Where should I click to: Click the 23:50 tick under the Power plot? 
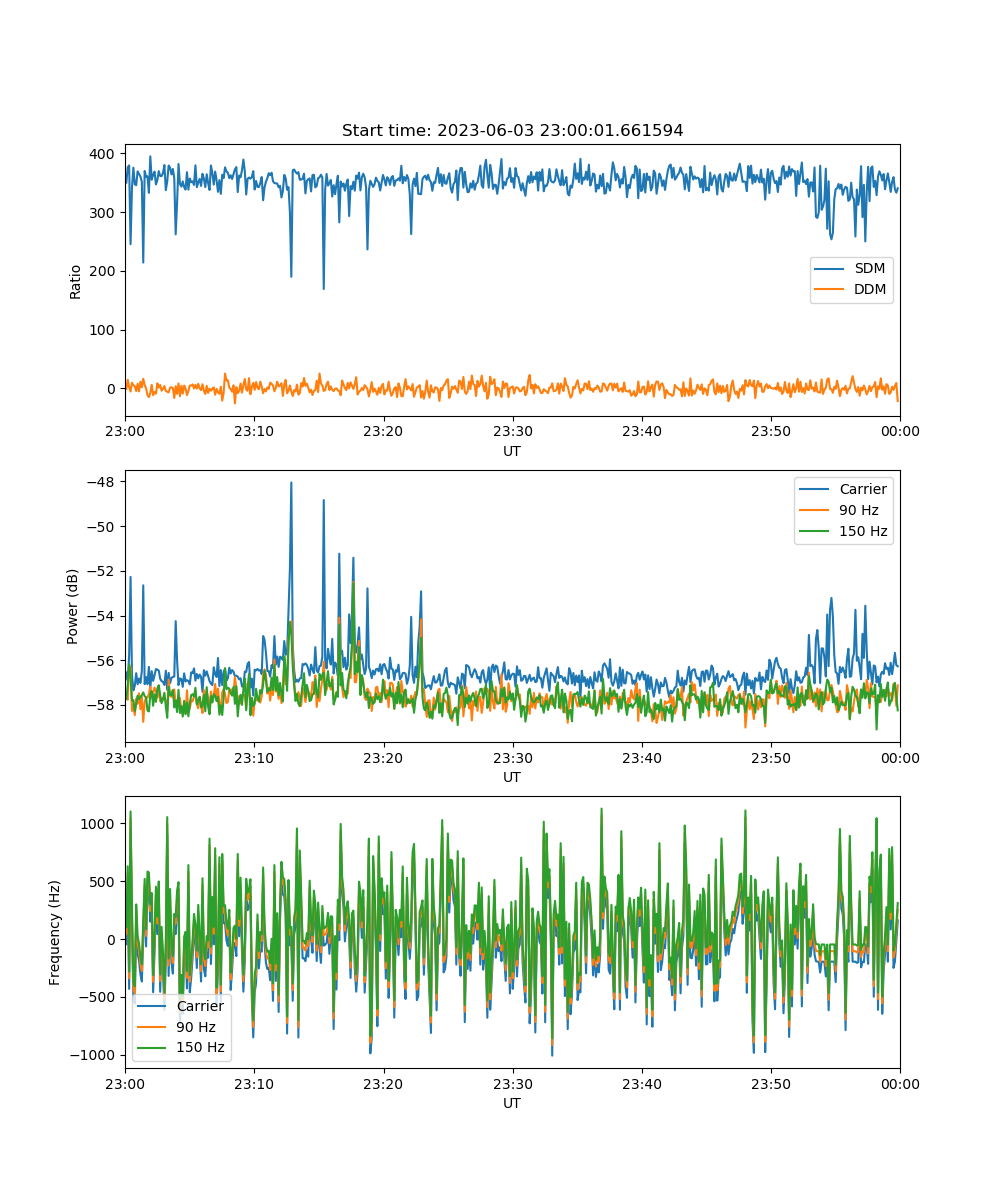(x=770, y=757)
